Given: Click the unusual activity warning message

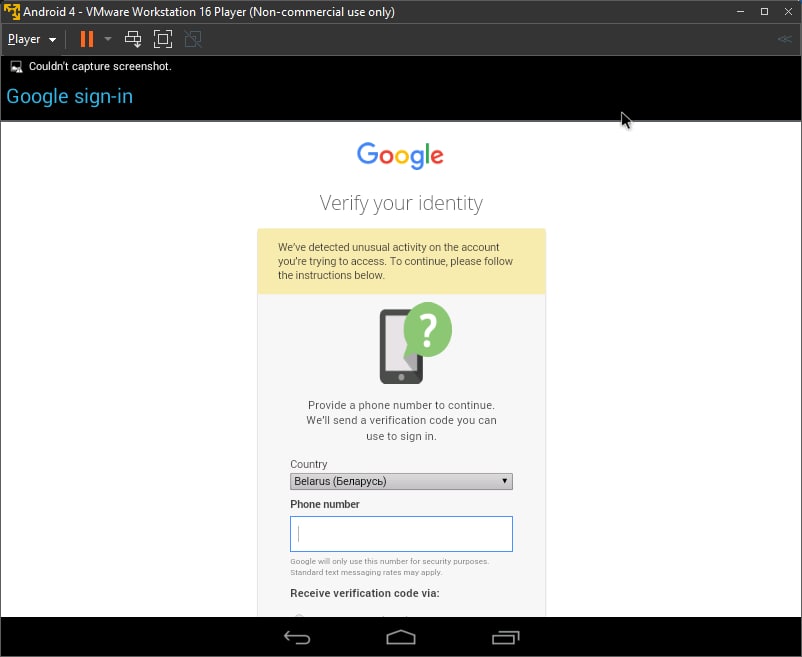Looking at the screenshot, I should pyautogui.click(x=402, y=261).
